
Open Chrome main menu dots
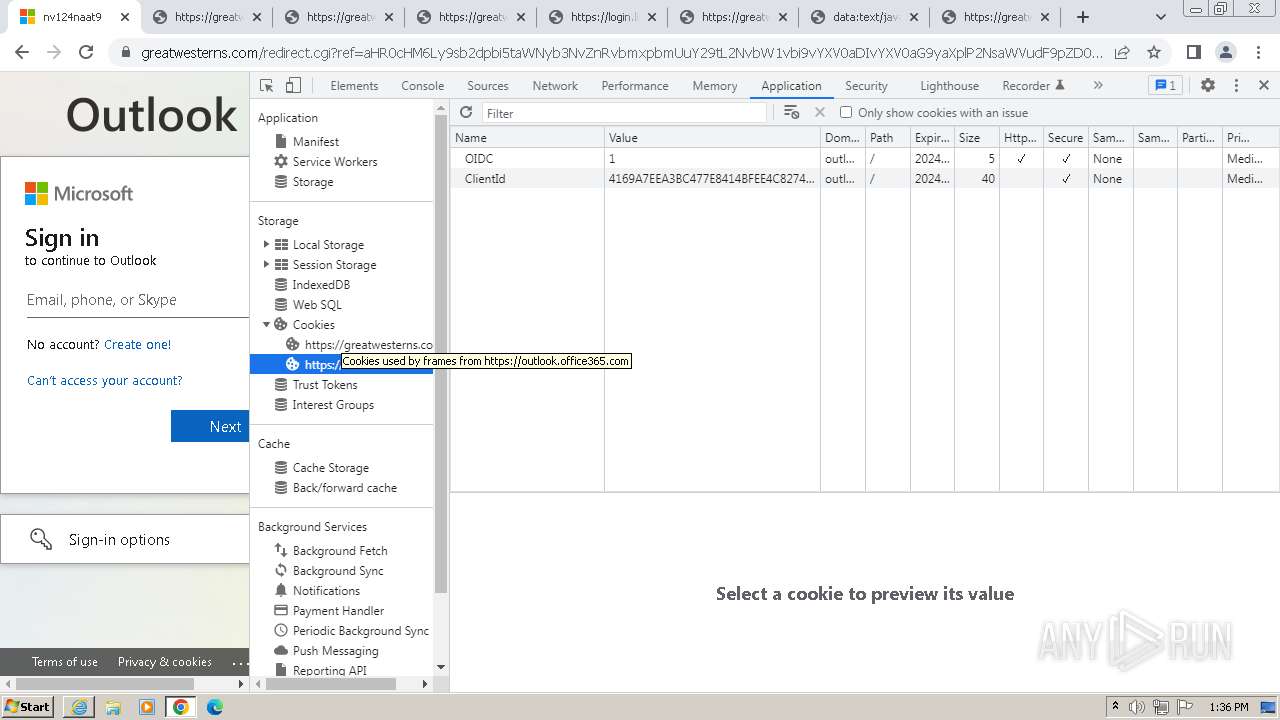pos(1258,53)
